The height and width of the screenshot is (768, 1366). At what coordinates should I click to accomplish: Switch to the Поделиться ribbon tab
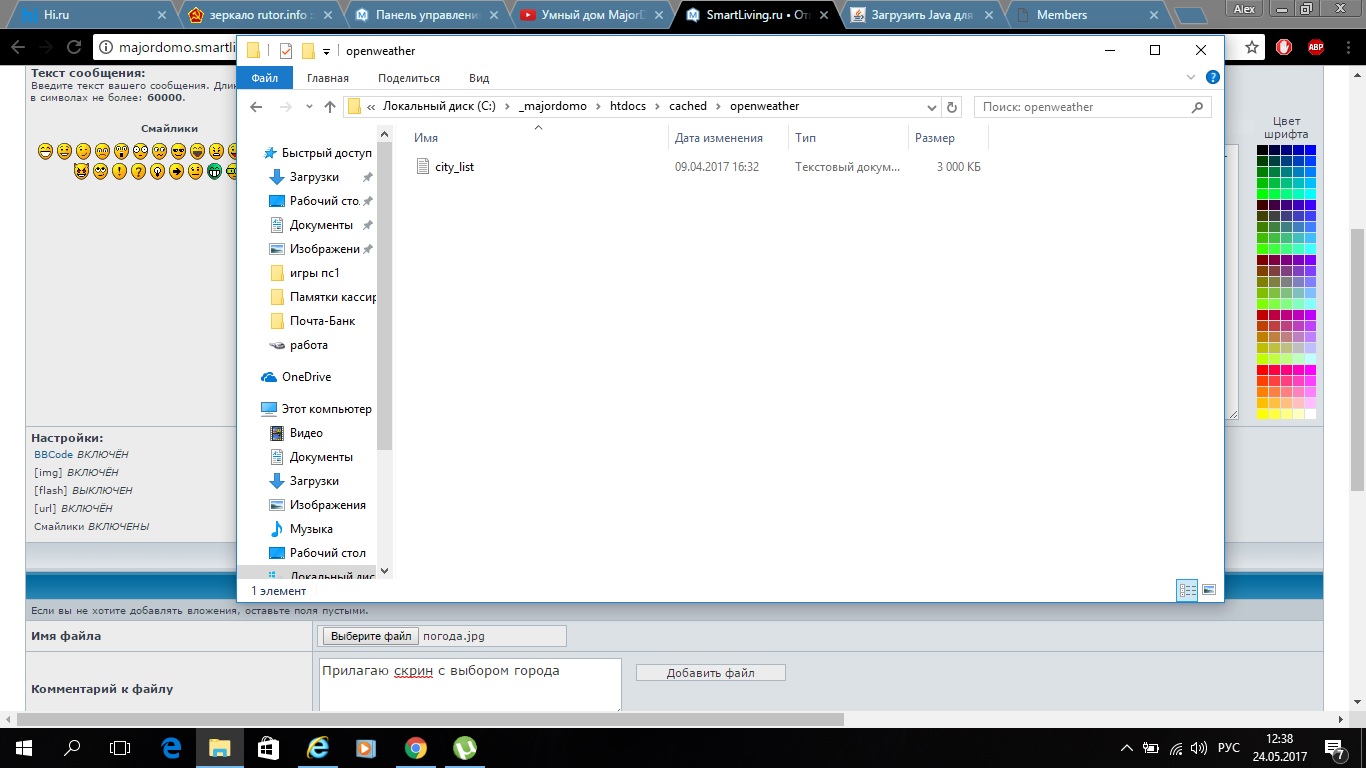coord(409,78)
